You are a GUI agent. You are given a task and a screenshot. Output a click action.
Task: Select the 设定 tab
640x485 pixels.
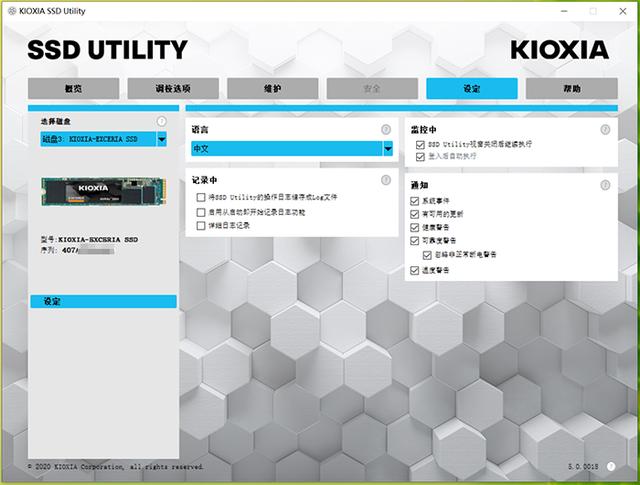pyautogui.click(x=472, y=89)
